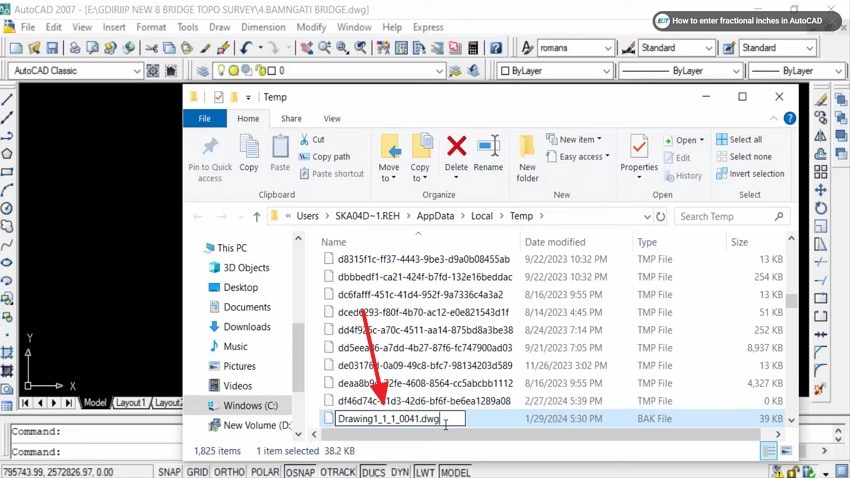Toggle POLAR tracking in status bar
Screen dimensions: 850x478
click(265, 472)
